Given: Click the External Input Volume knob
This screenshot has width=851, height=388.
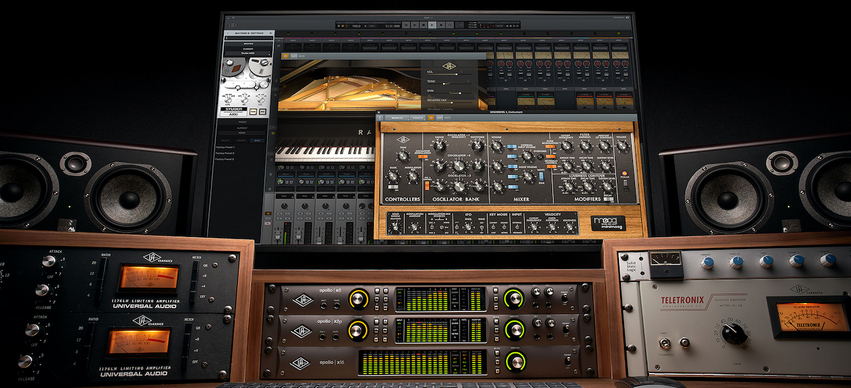Looking at the screenshot, I should click(527, 156).
